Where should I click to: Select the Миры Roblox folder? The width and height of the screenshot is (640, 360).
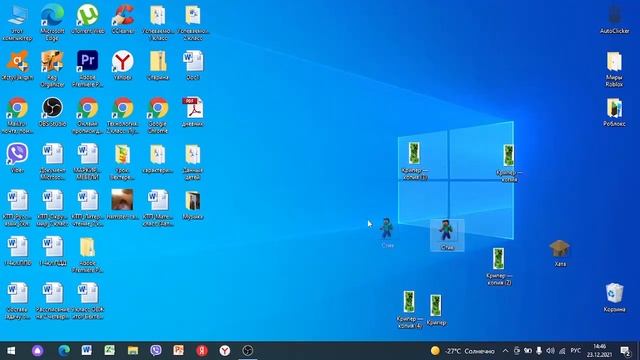pos(614,69)
